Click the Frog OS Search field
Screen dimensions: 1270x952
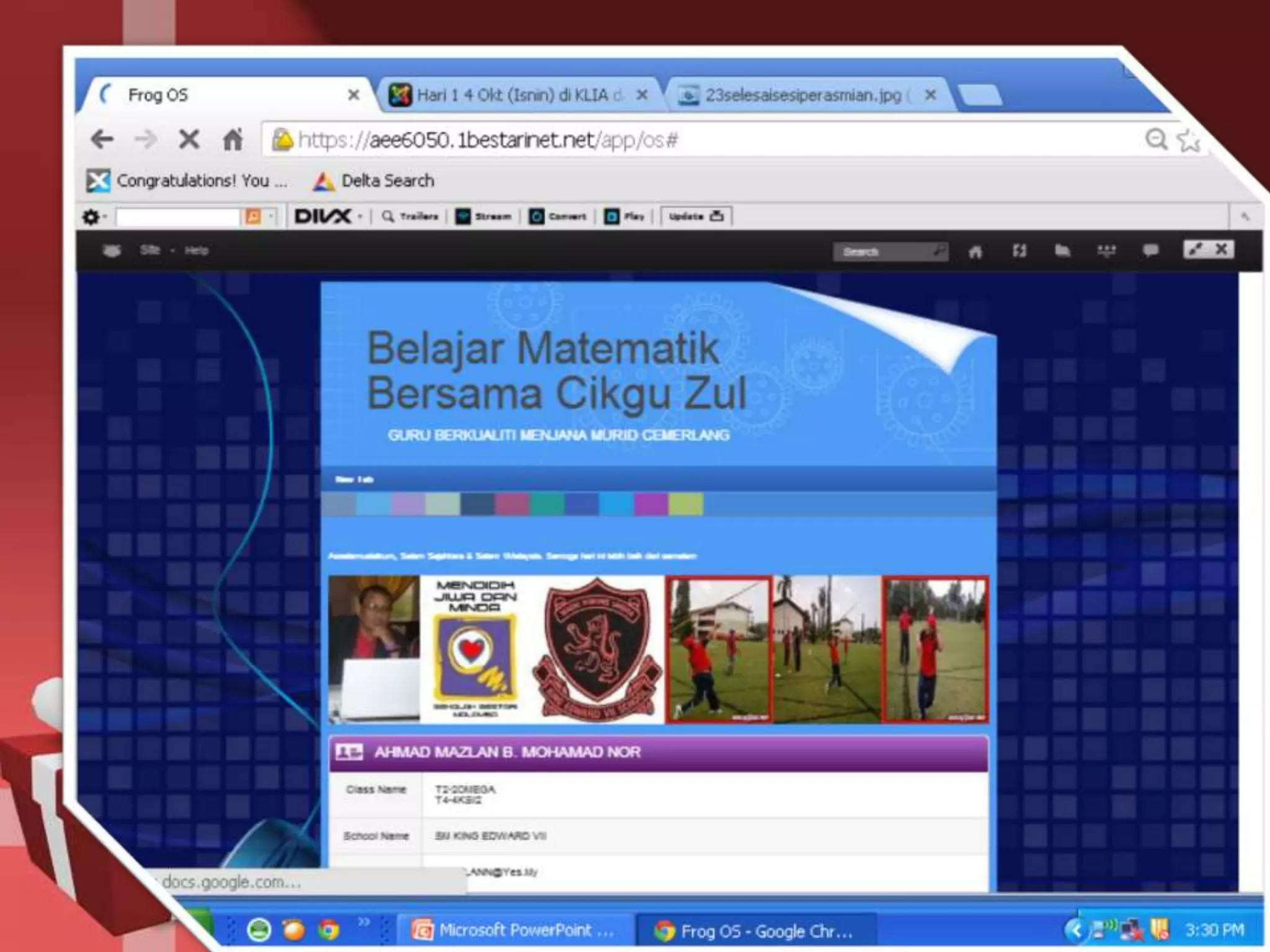click(884, 252)
